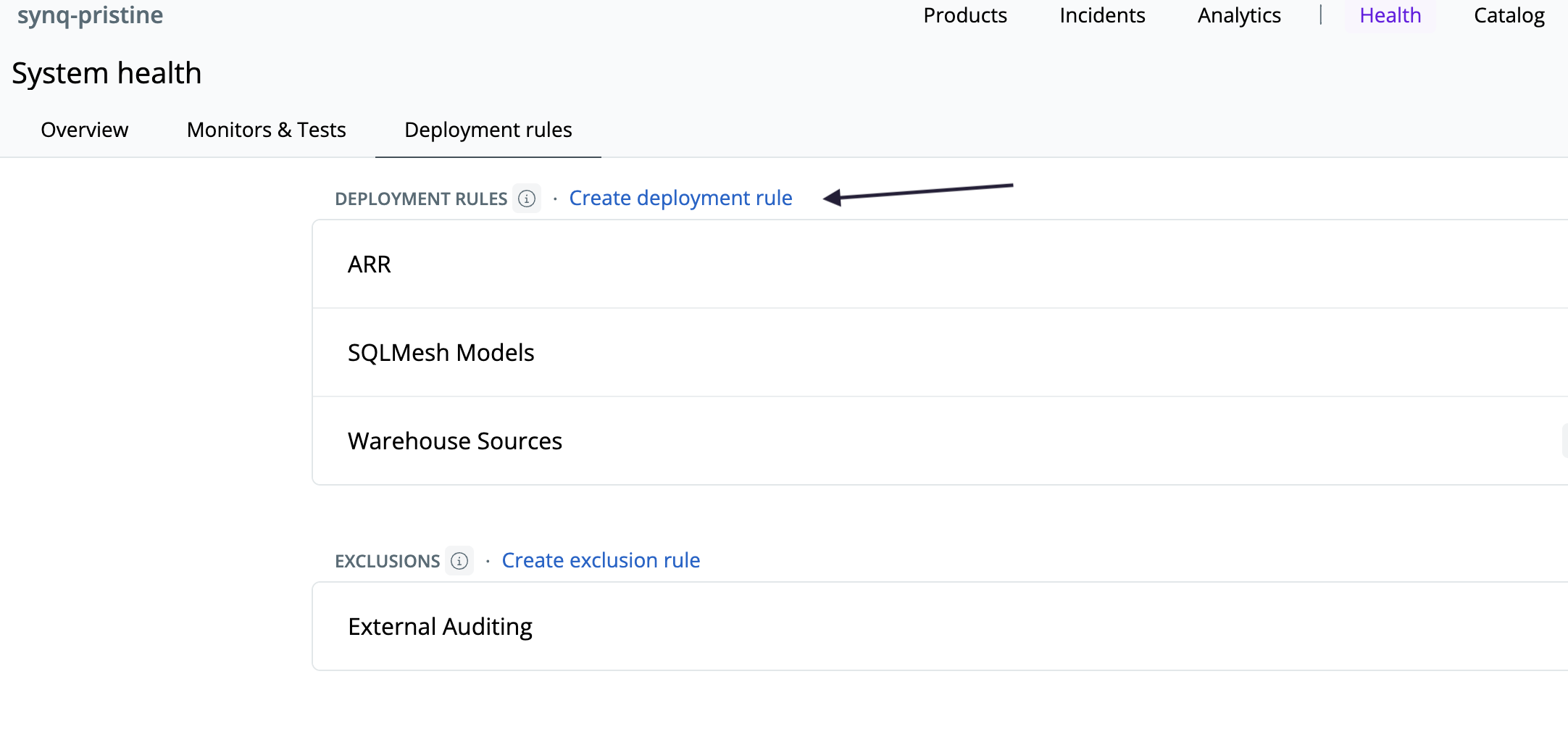This screenshot has width=1568, height=745.
Task: Click info icon next to Exclusions heading
Action: click(x=459, y=561)
